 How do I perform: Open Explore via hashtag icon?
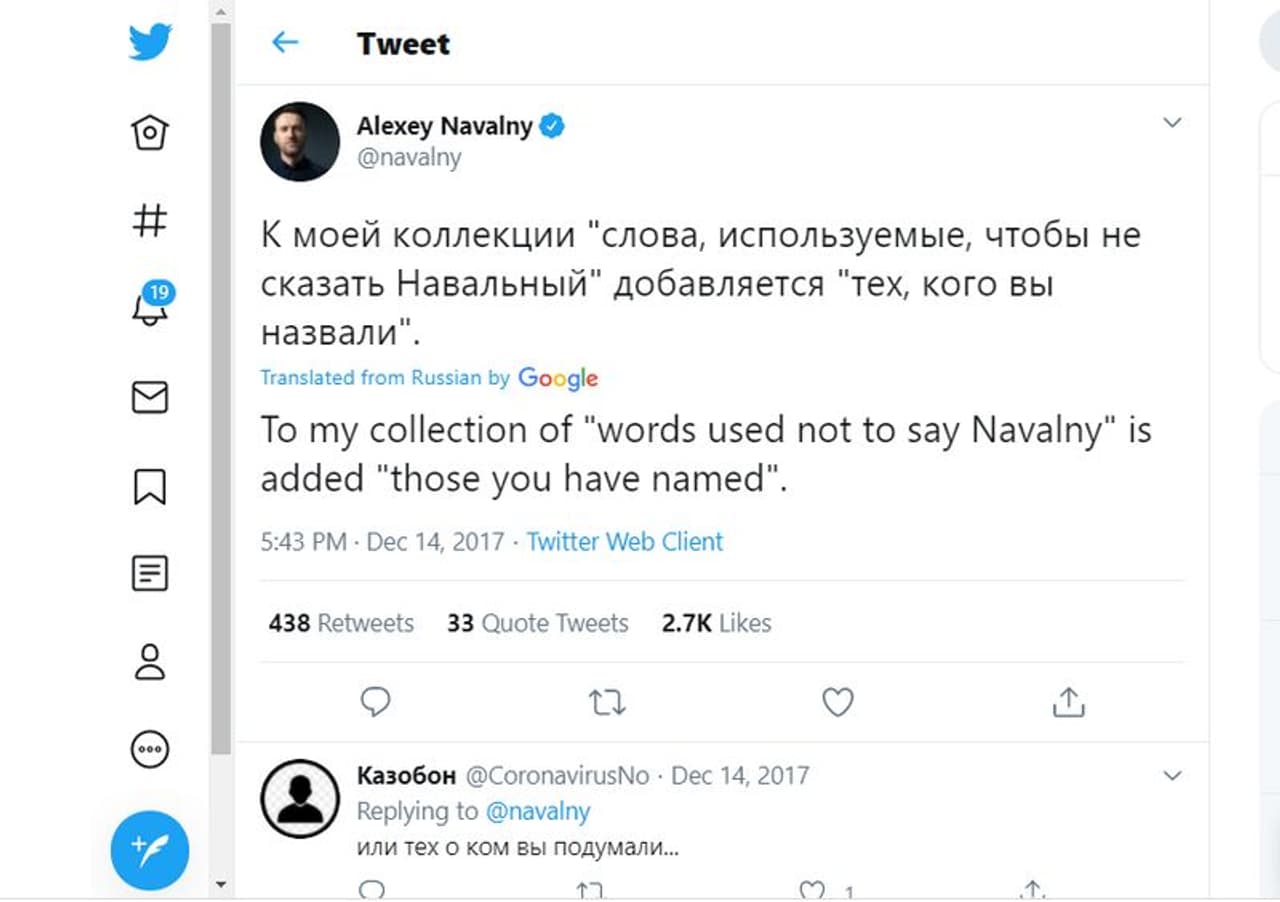pyautogui.click(x=150, y=220)
